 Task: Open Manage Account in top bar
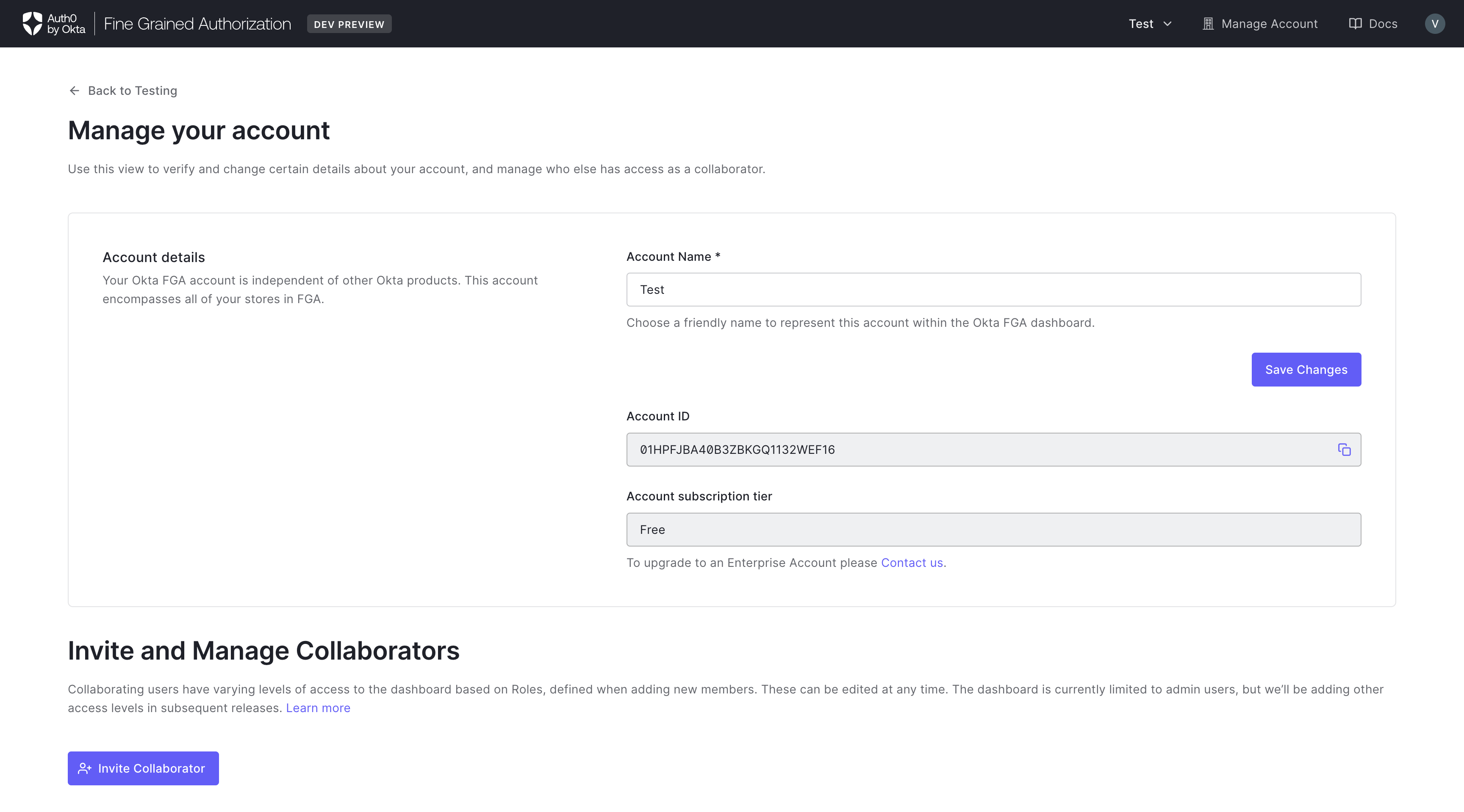tap(1260, 24)
